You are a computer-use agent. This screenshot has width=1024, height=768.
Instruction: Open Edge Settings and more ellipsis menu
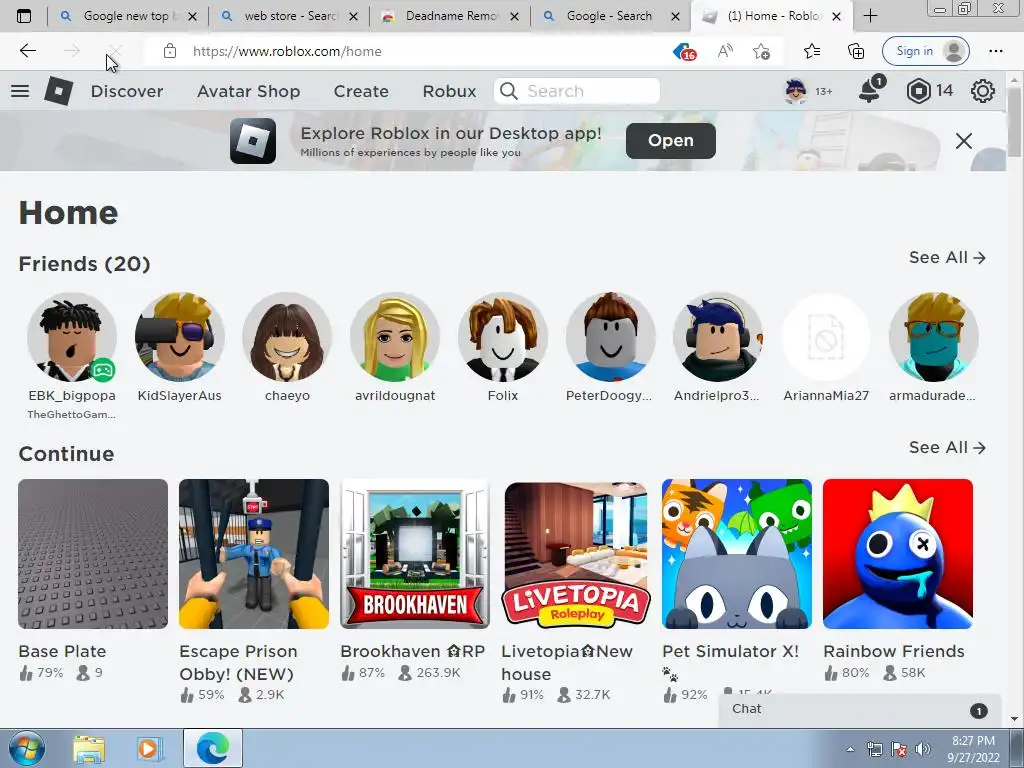click(x=995, y=51)
